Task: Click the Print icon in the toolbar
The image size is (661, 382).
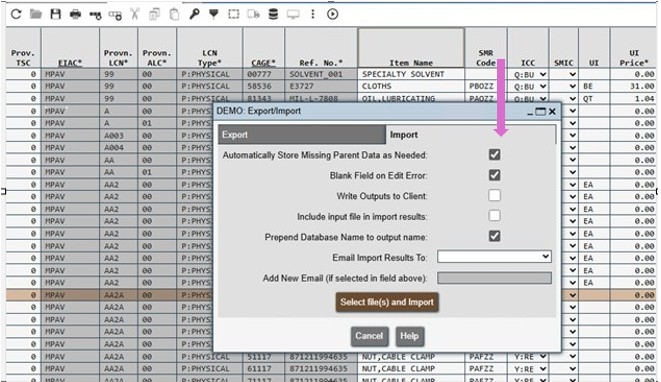Action: click(75, 14)
